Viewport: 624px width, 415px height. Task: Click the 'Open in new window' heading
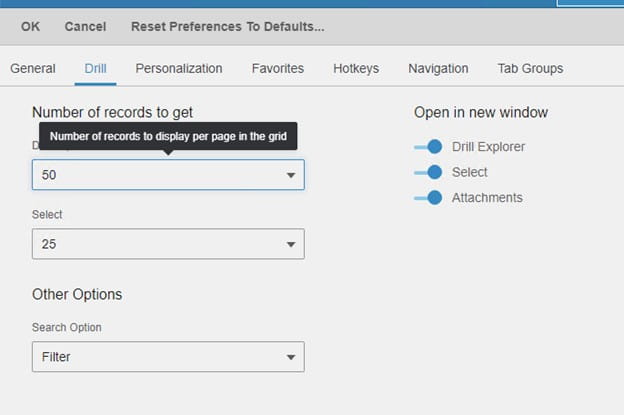[x=481, y=113]
